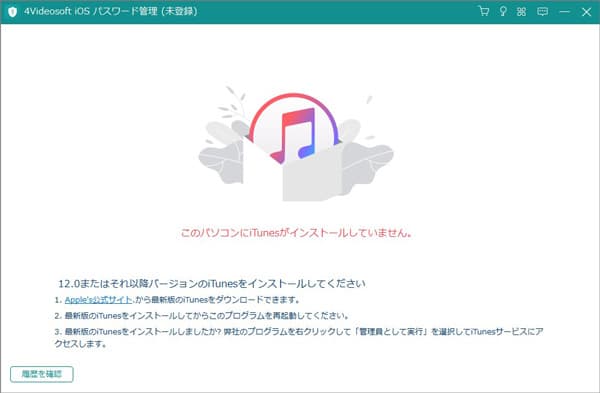Open the four-squares menu icon
The width and height of the screenshot is (600, 393).
[521, 11]
